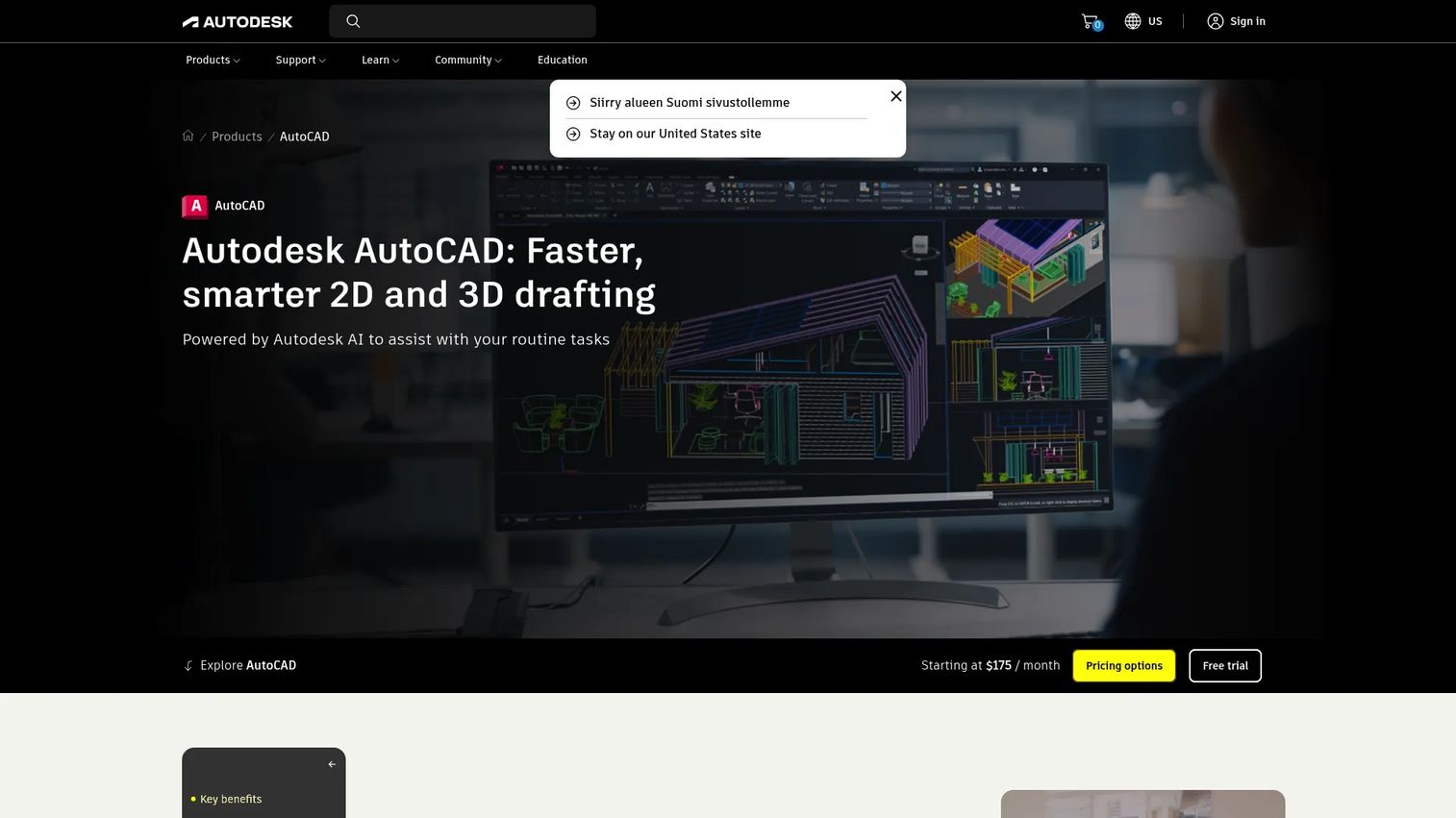Expand the Community menu
The height and width of the screenshot is (818, 1456).
coord(468,60)
